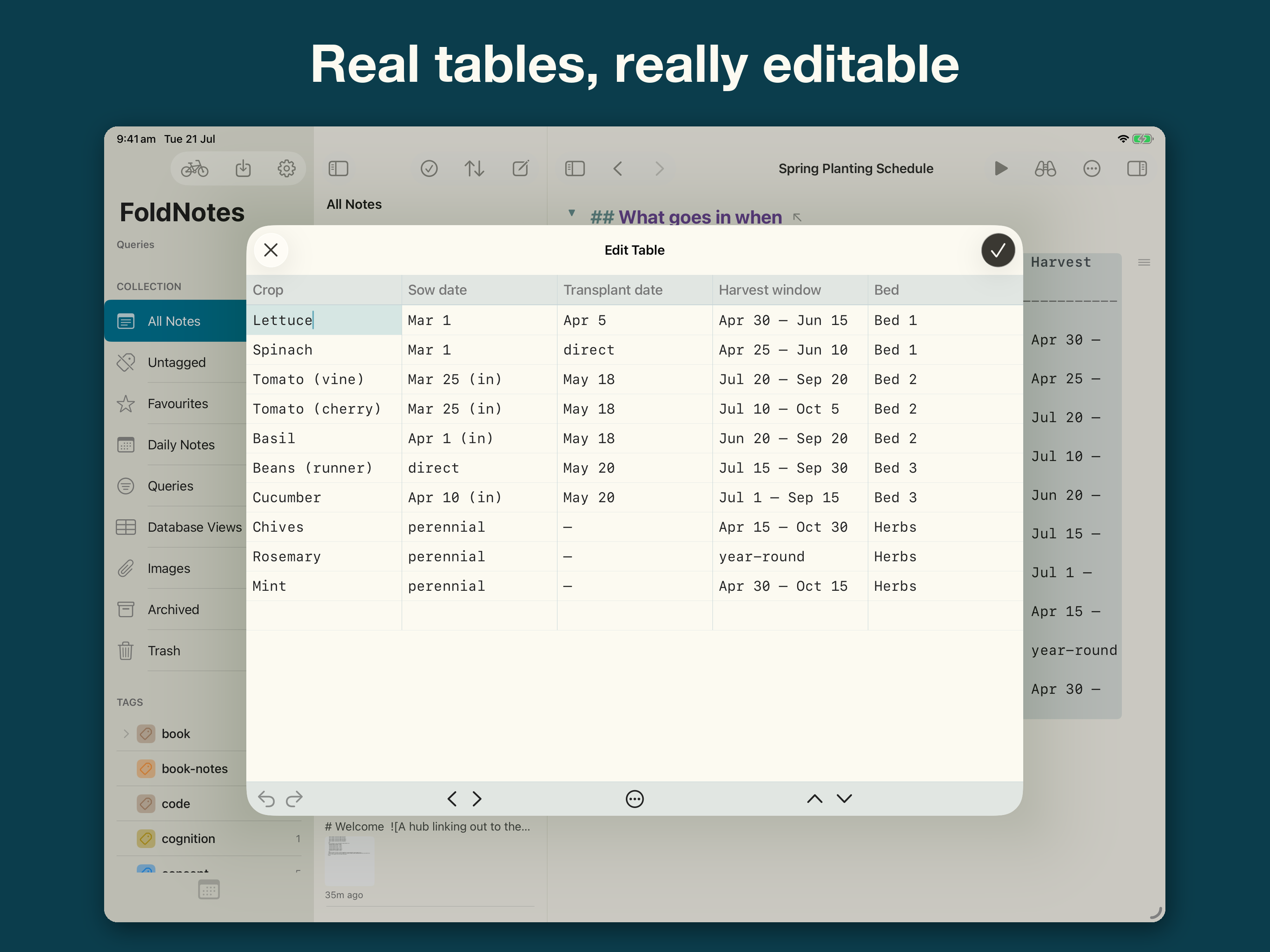The height and width of the screenshot is (952, 1270).
Task: Click the empty Crop cell in last row
Action: [x=324, y=615]
